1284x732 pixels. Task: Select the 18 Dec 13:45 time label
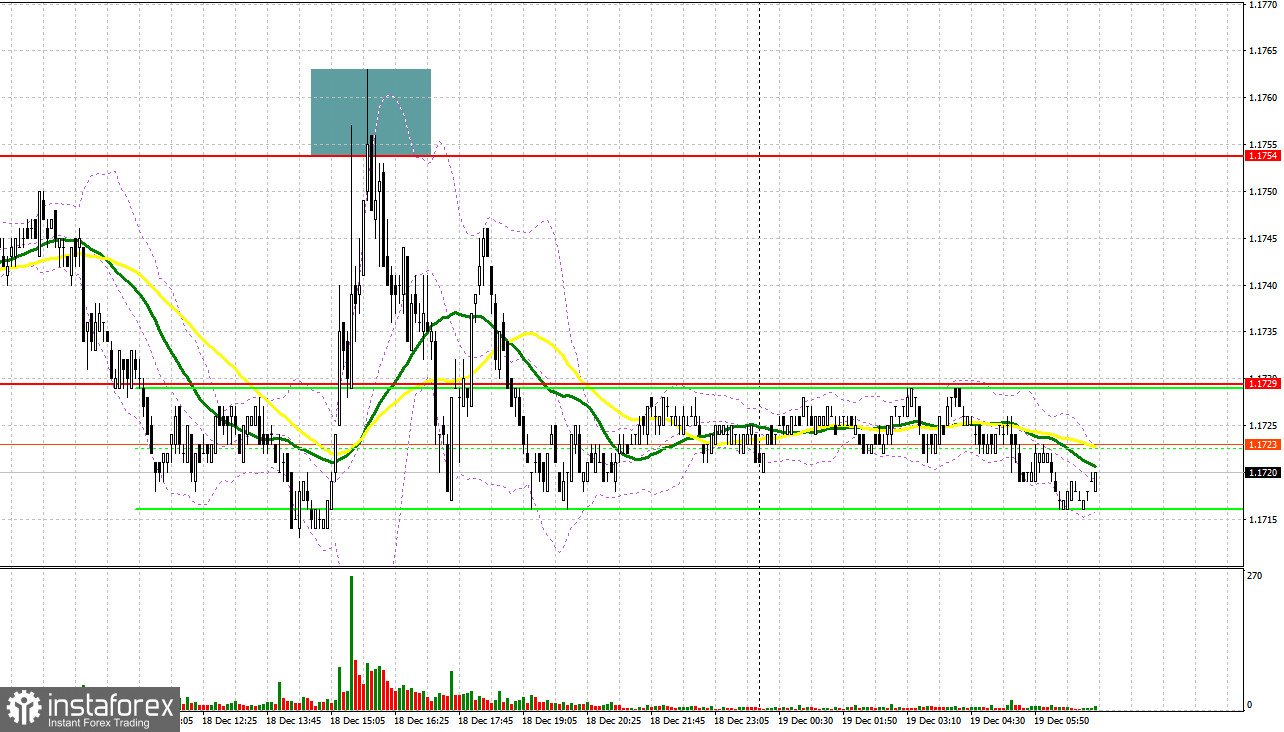(x=292, y=719)
